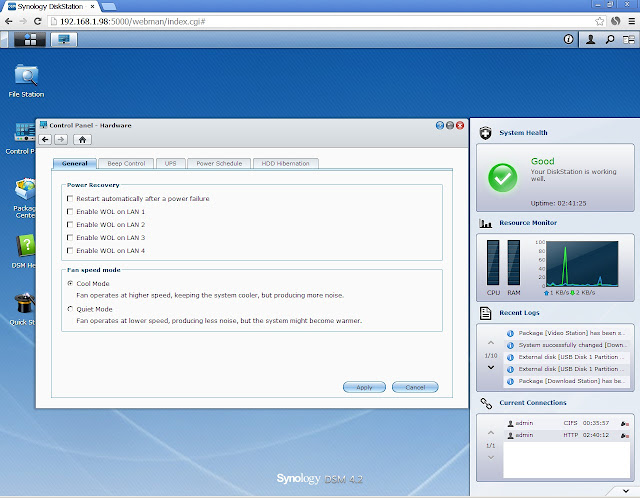Click the Current Connections link icon
This screenshot has height=498, width=640.
pos(486,403)
